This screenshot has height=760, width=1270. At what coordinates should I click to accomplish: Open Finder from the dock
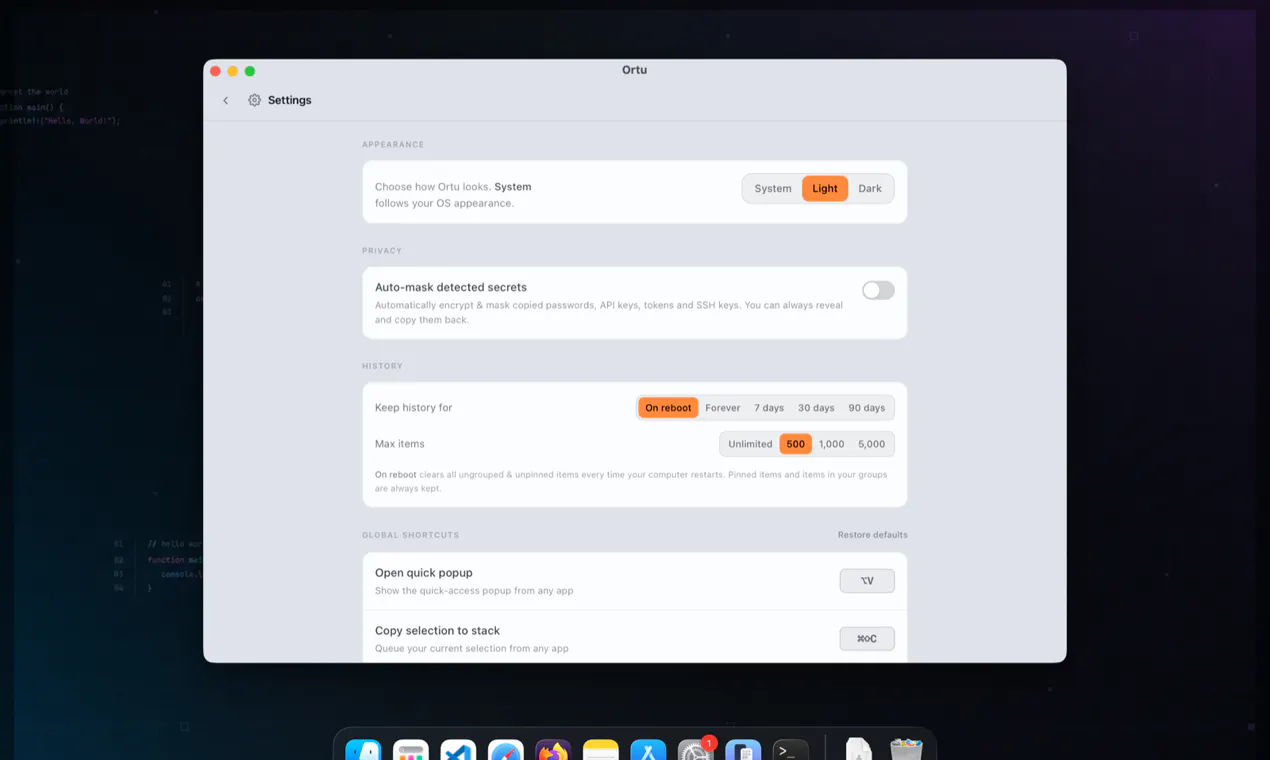tap(363, 751)
